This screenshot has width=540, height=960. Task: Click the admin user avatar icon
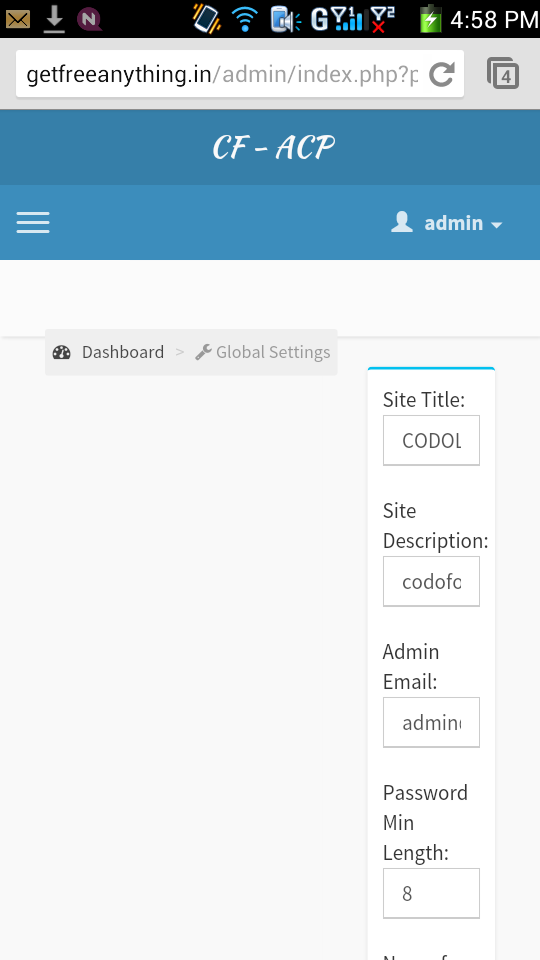pos(402,222)
